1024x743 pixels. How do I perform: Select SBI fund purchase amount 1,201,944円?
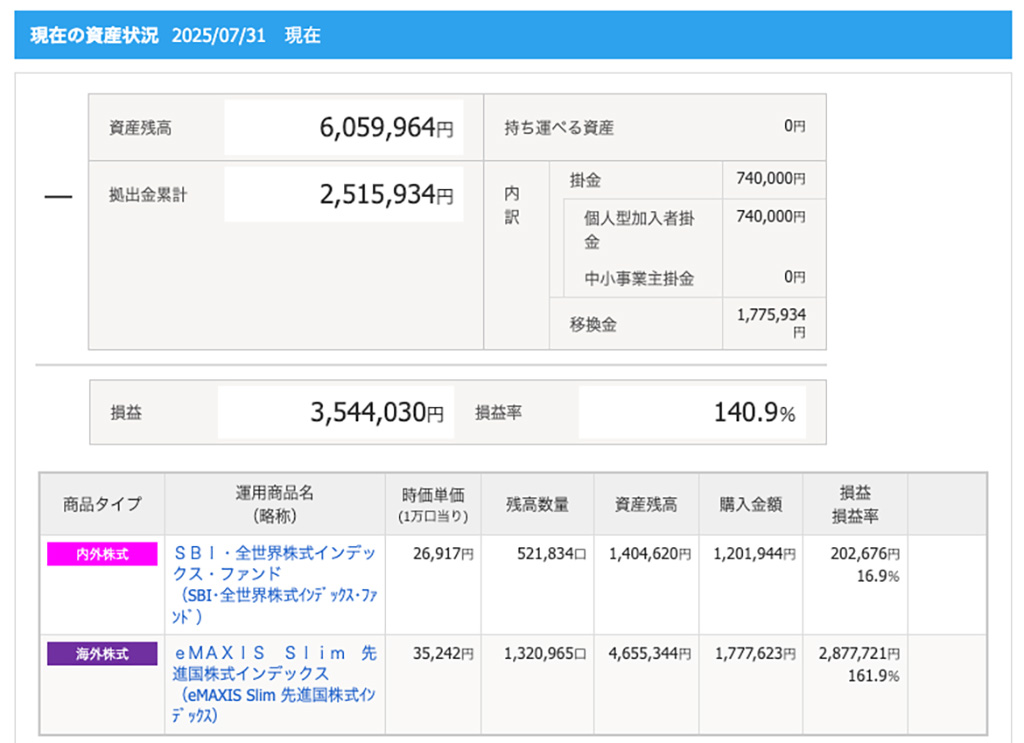[x=754, y=554]
